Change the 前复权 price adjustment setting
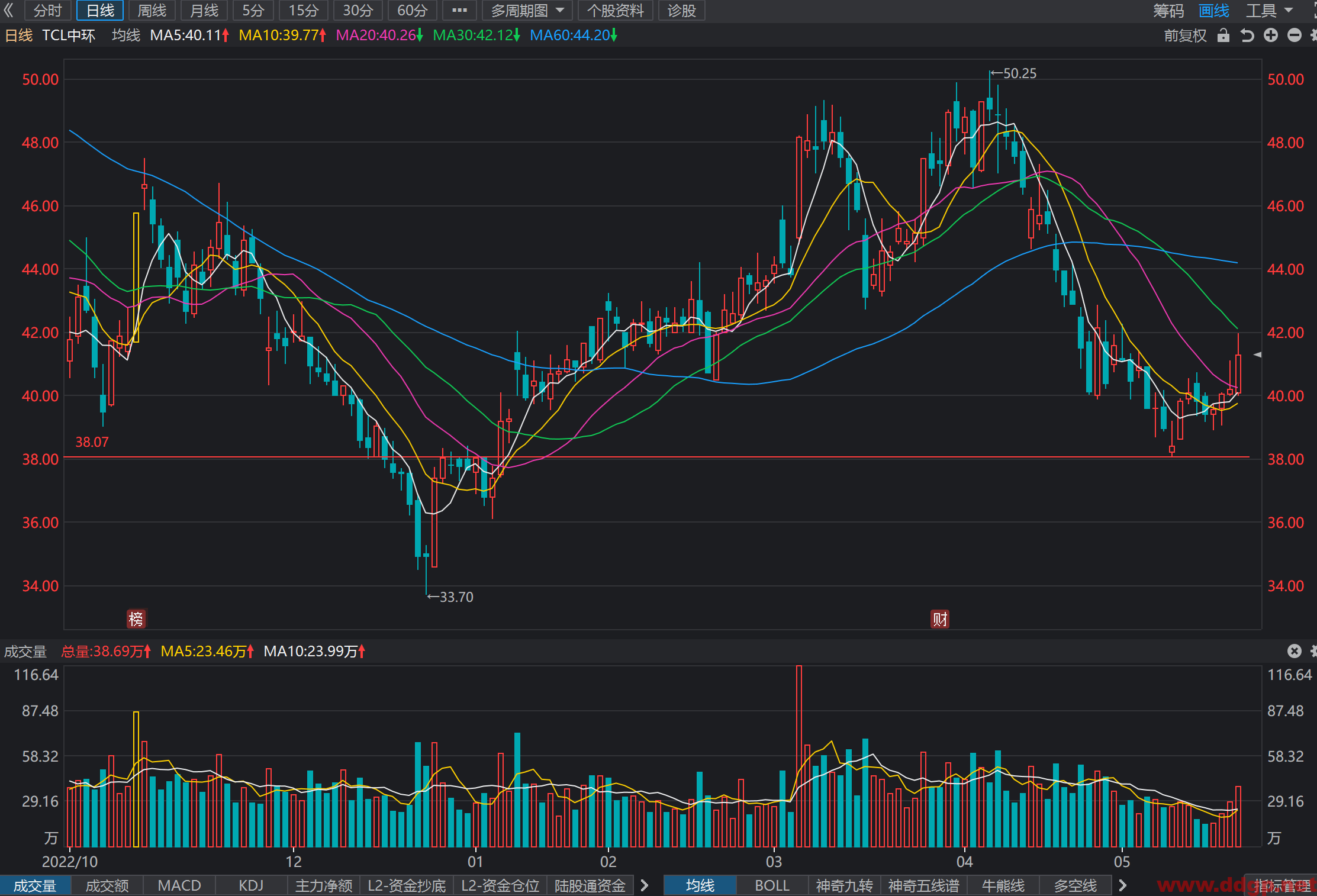Viewport: 1317px width, 896px height. point(1185,36)
